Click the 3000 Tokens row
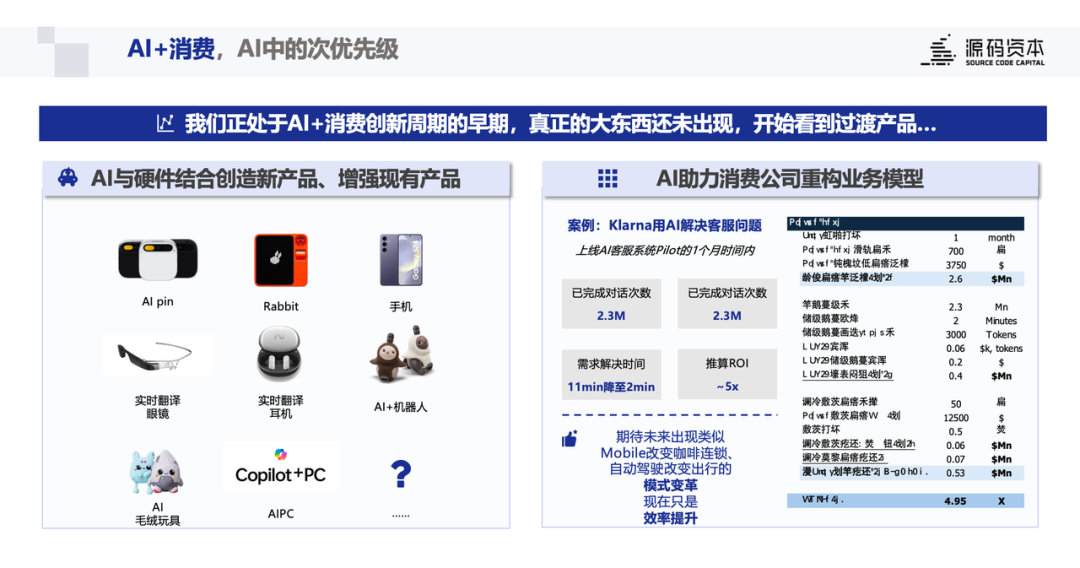Screen dimensions: 1080x568 911,334
